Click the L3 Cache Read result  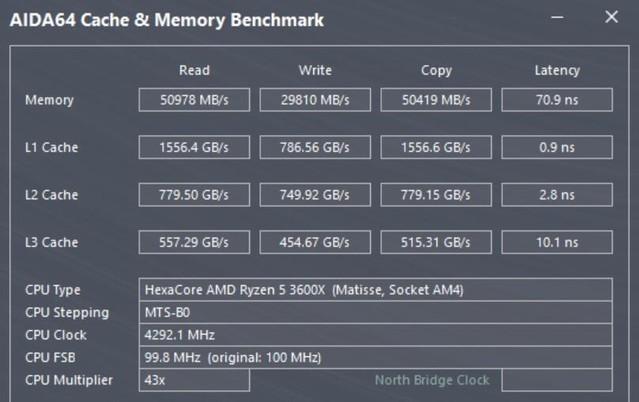pyautogui.click(x=194, y=242)
